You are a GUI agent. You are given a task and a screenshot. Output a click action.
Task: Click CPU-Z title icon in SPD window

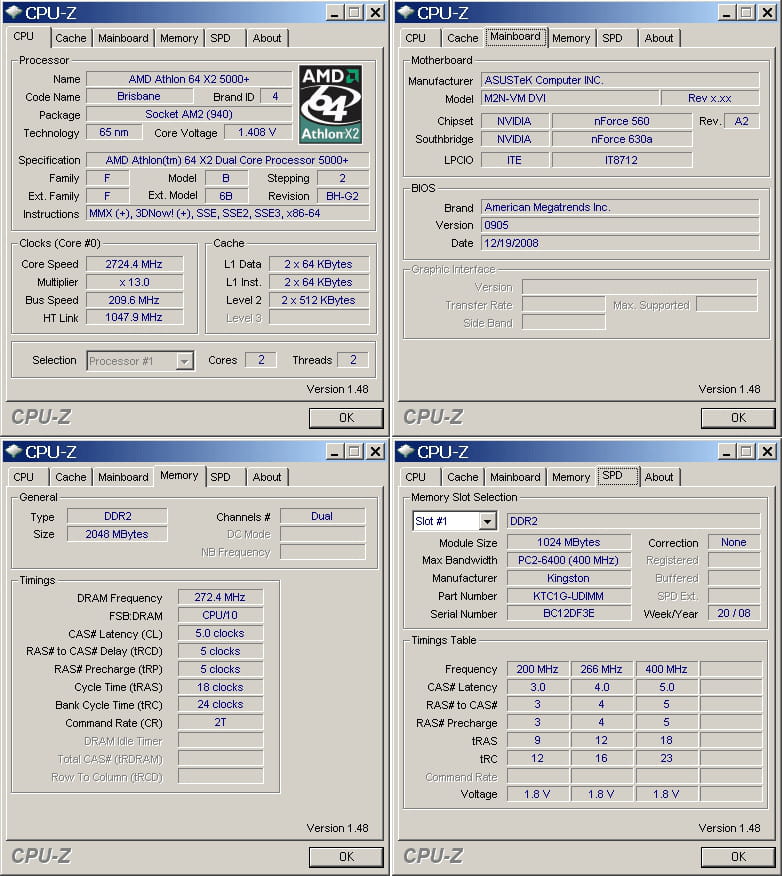[406, 451]
